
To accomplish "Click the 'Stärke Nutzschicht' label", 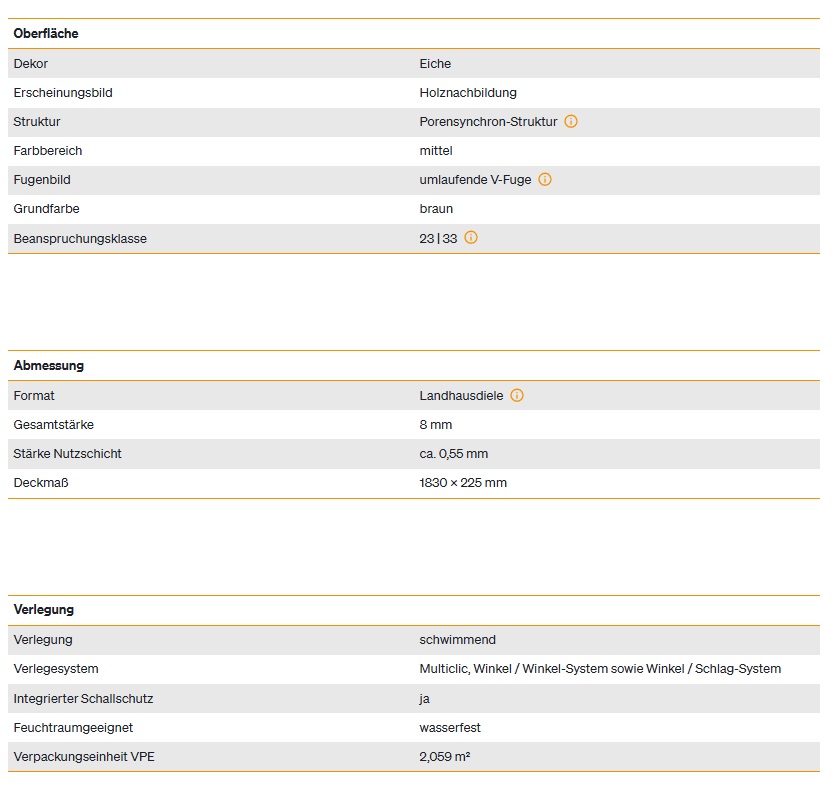I will [67, 454].
